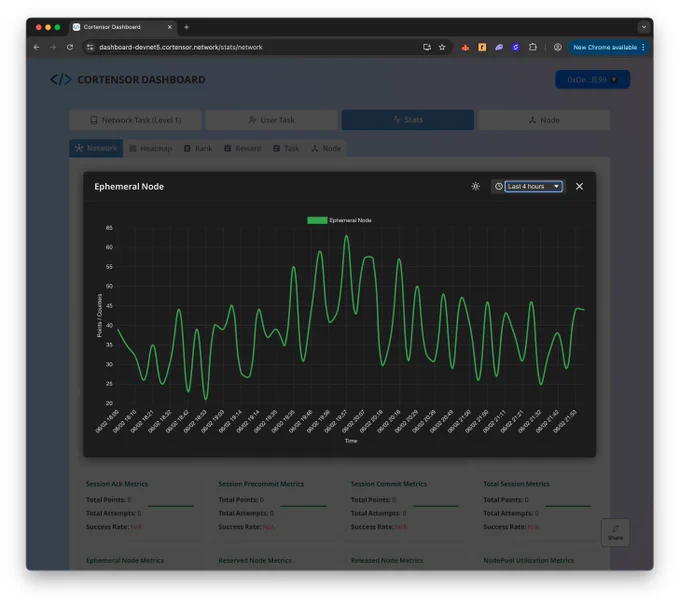Click the Session Precommit Metrics heading

point(261,484)
